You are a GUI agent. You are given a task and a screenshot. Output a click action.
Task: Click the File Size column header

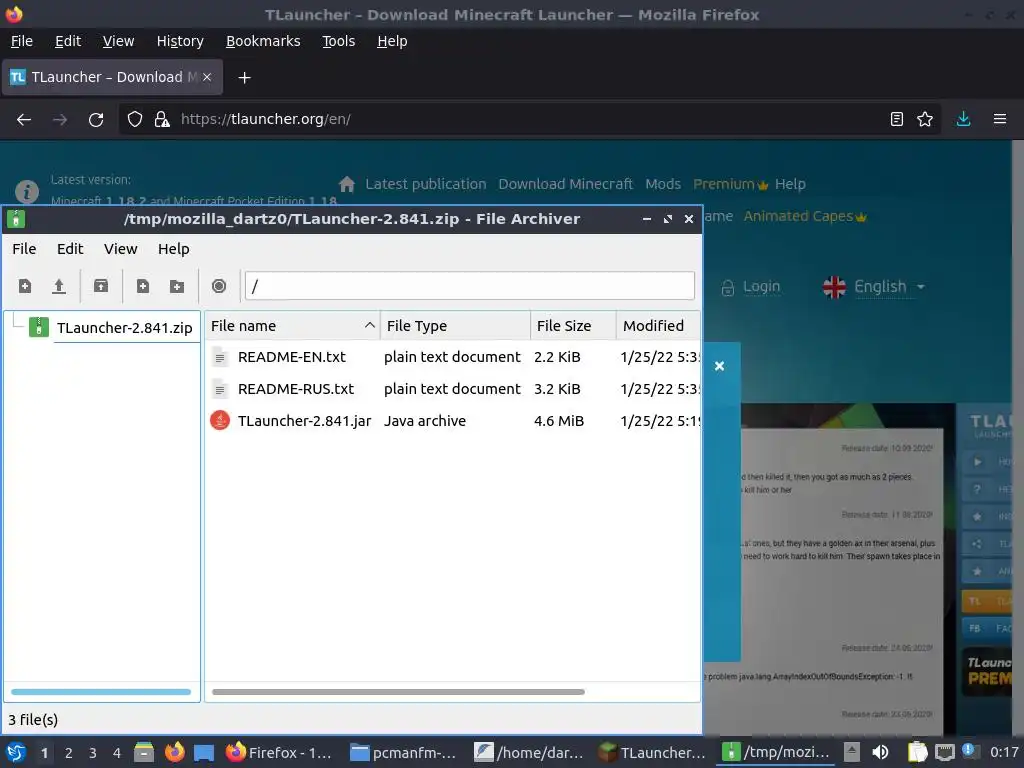[573, 325]
